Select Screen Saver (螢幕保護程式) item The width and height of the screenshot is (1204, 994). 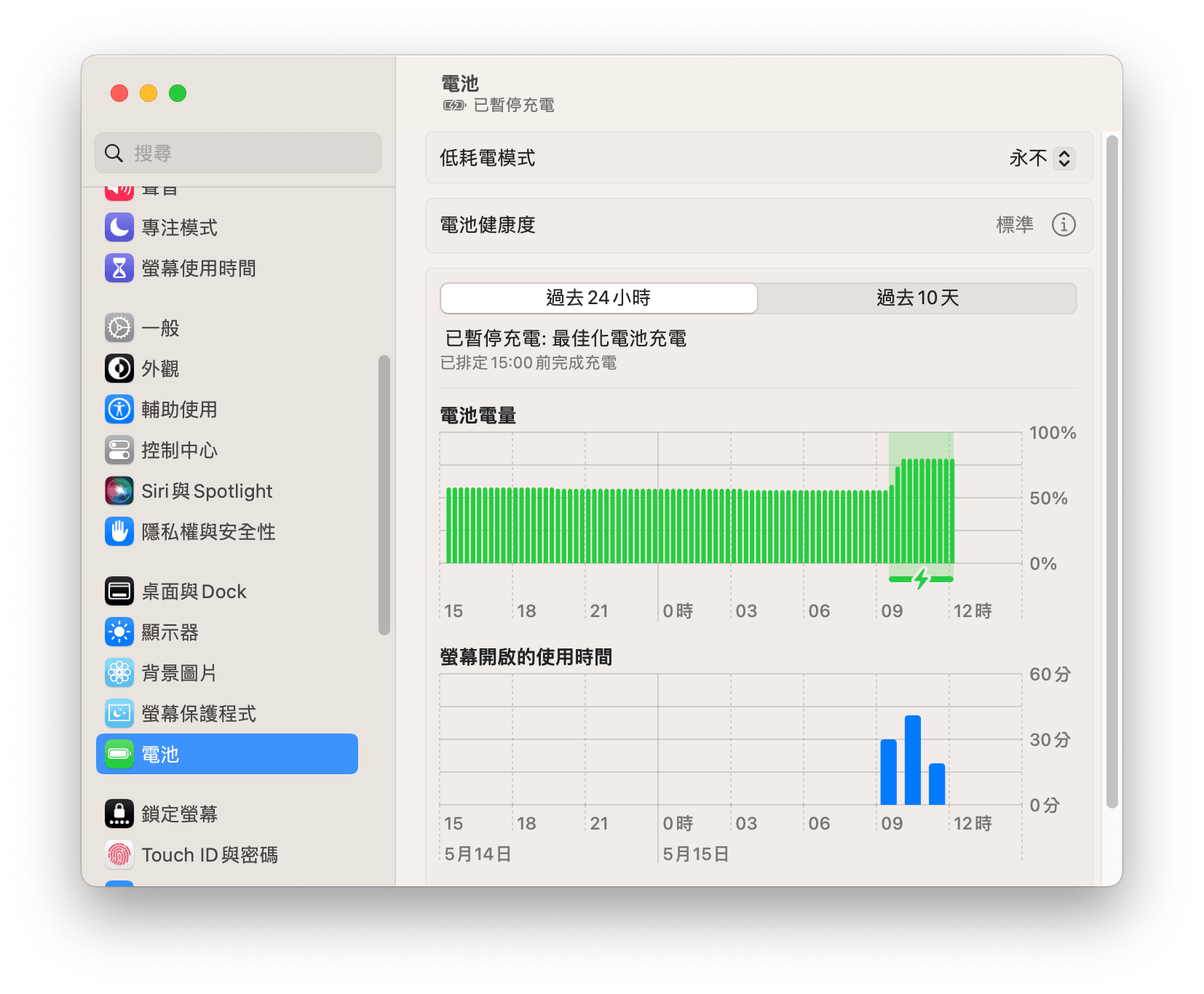point(198,713)
